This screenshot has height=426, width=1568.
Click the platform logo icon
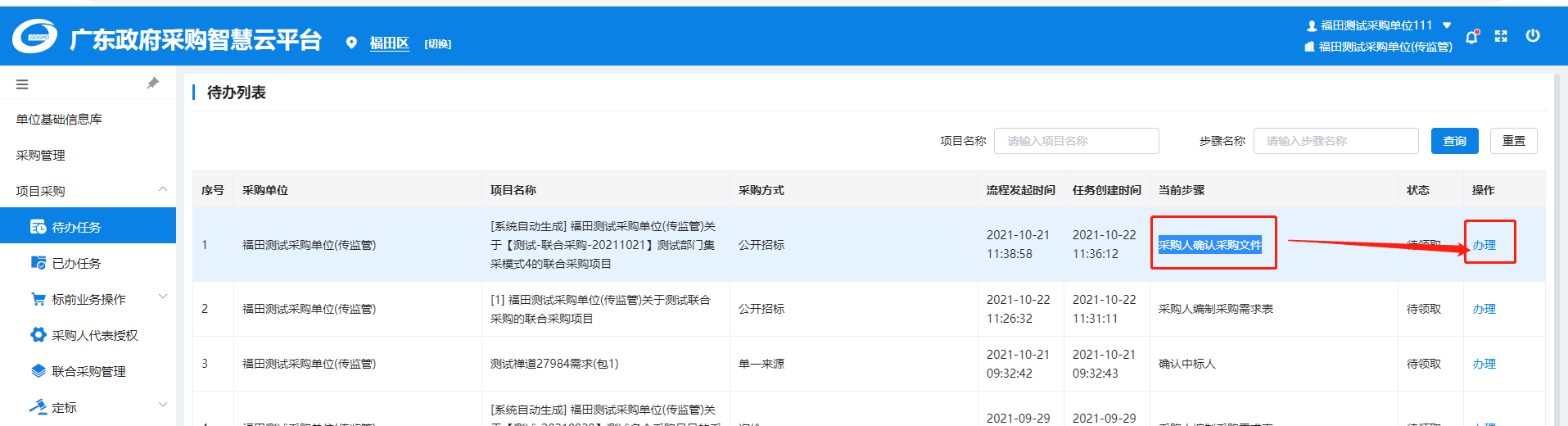[x=34, y=37]
